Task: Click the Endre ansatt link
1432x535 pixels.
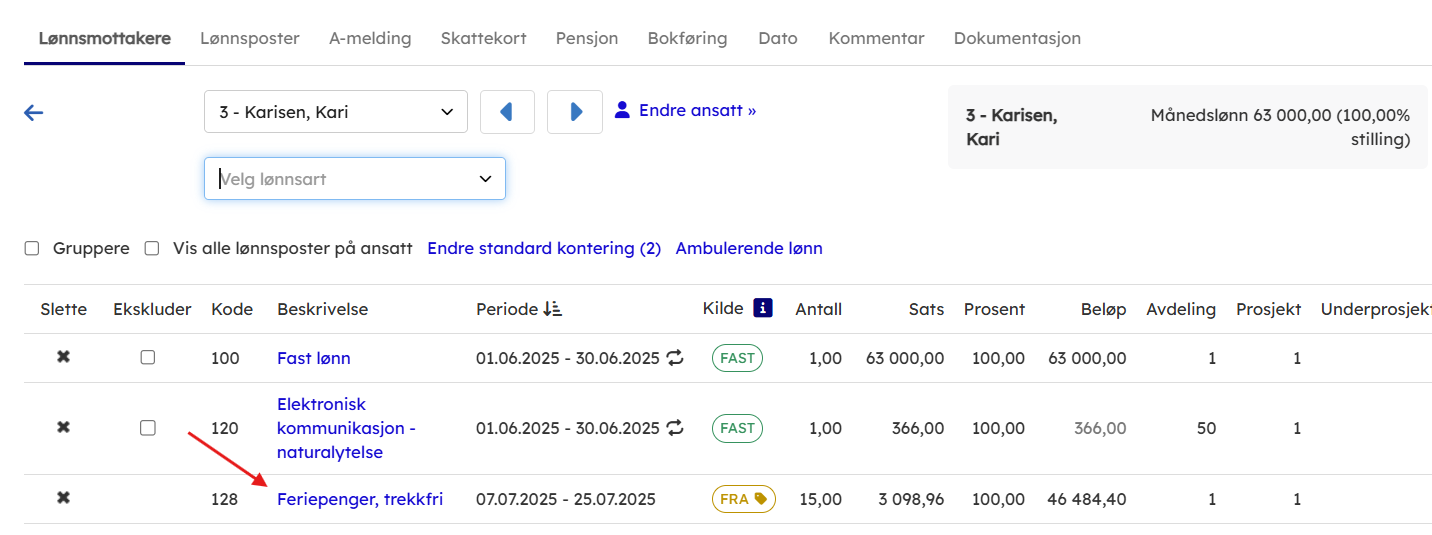Action: 696,110
